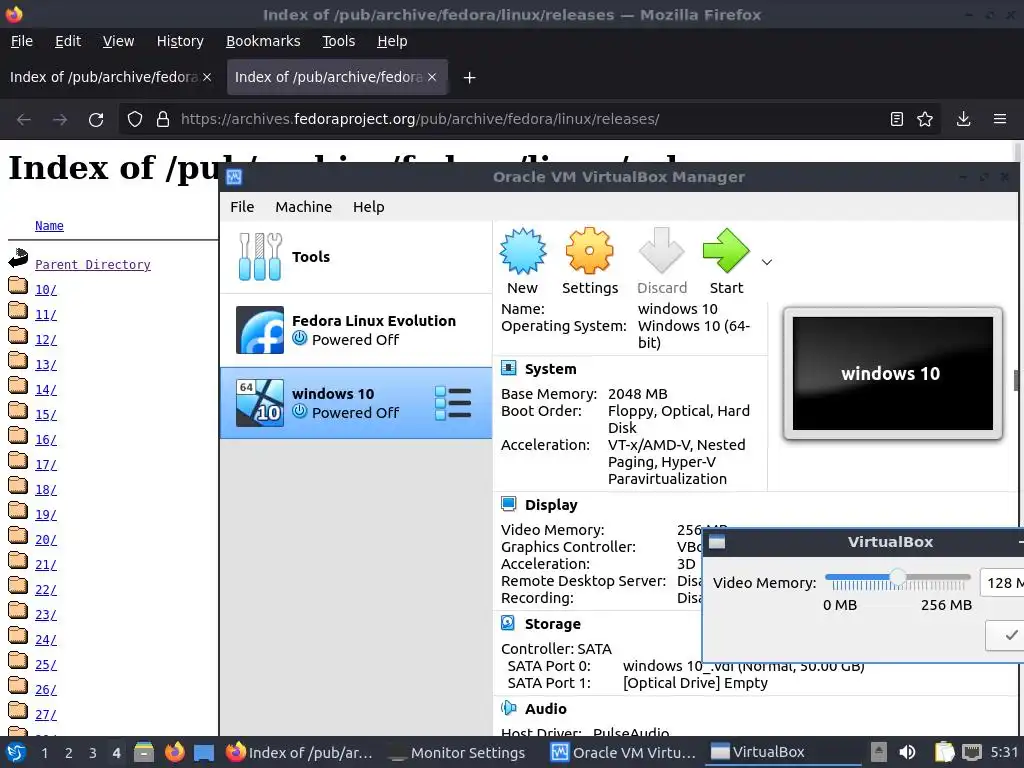Image resolution: width=1024 pixels, height=768 pixels.
Task: Open the System section header link
Action: pyautogui.click(x=551, y=369)
